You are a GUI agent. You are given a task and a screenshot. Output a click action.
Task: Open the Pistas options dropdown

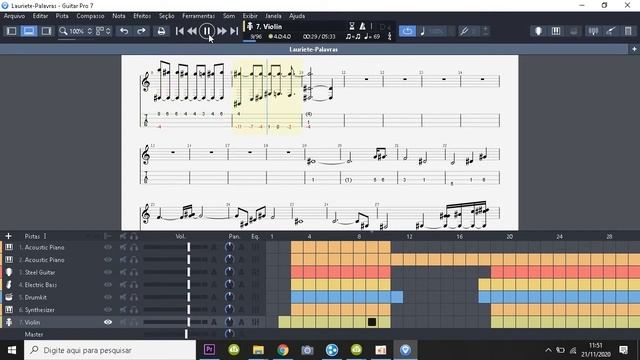[x=36, y=236]
